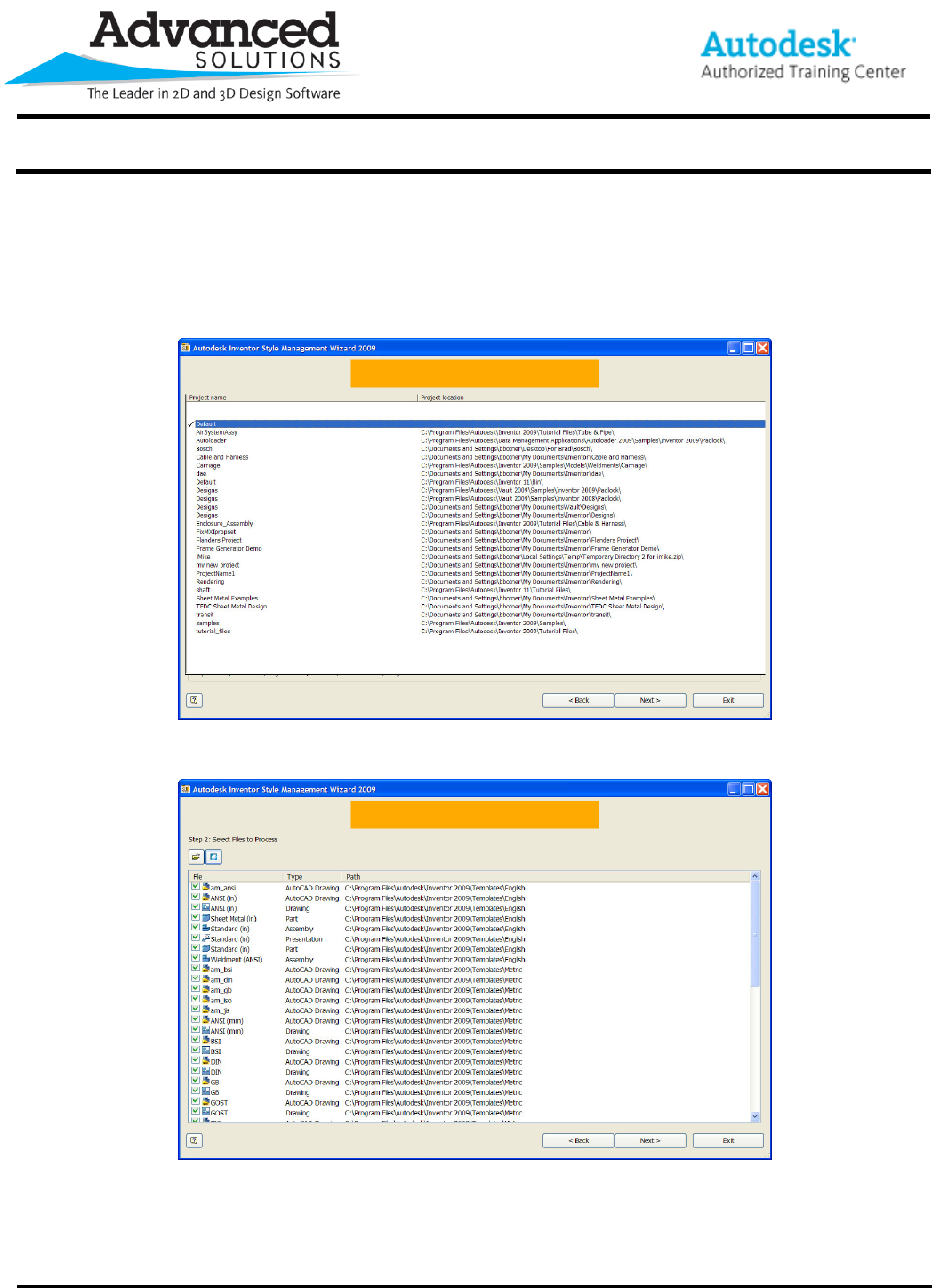Click the file list scrollbar down arrow

755,1116
